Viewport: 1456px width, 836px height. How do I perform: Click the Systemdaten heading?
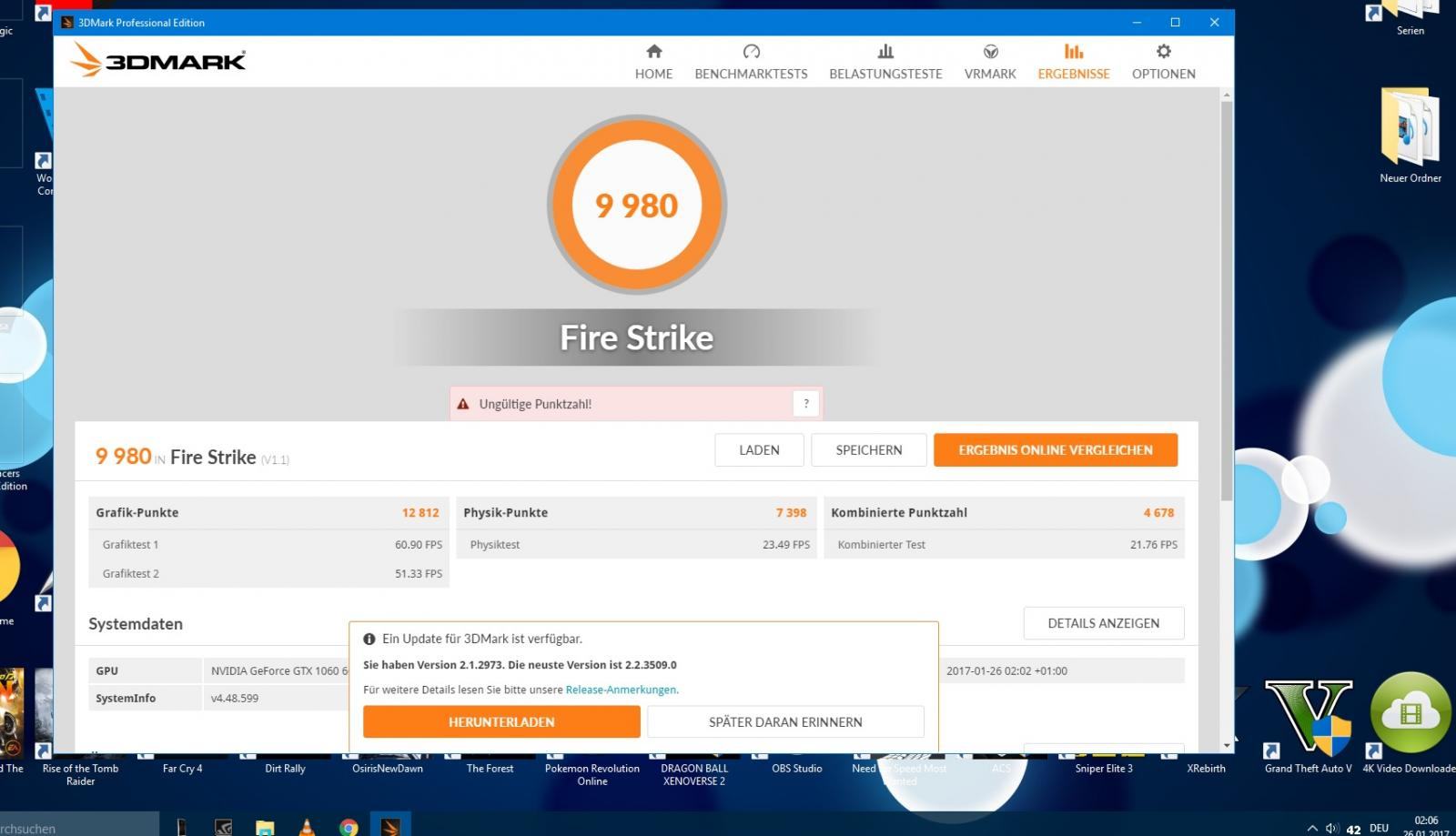pyautogui.click(x=136, y=624)
